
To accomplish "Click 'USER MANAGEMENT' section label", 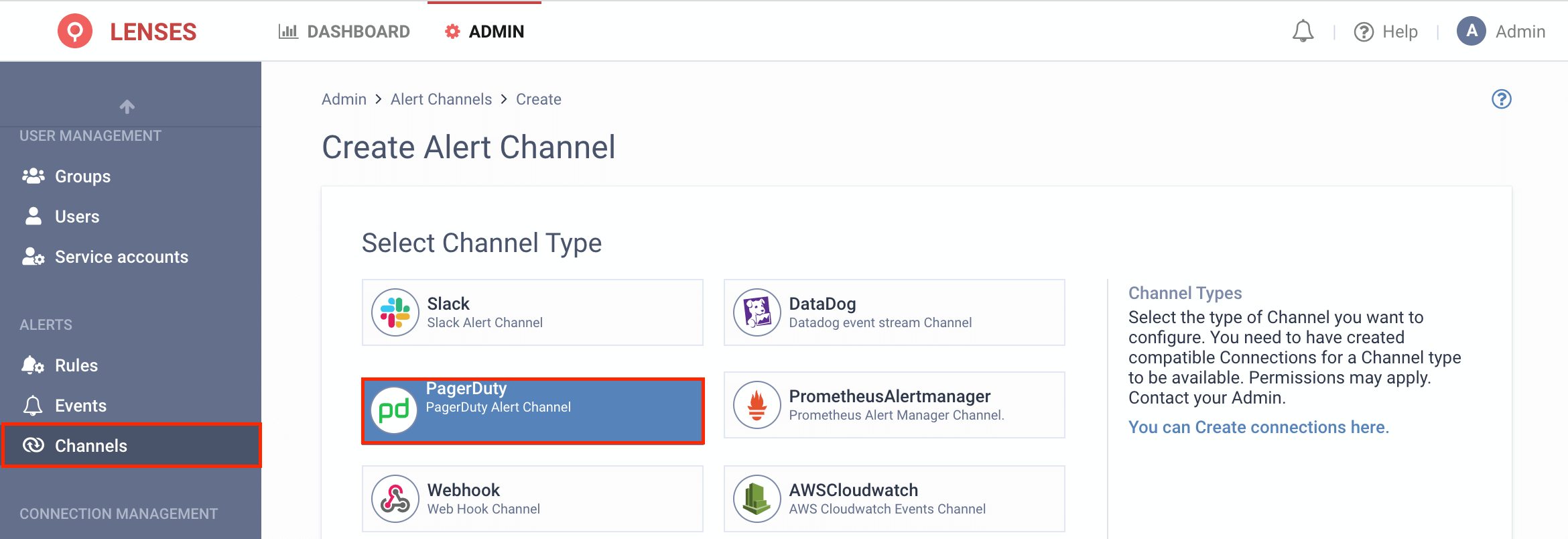I will (x=90, y=135).
